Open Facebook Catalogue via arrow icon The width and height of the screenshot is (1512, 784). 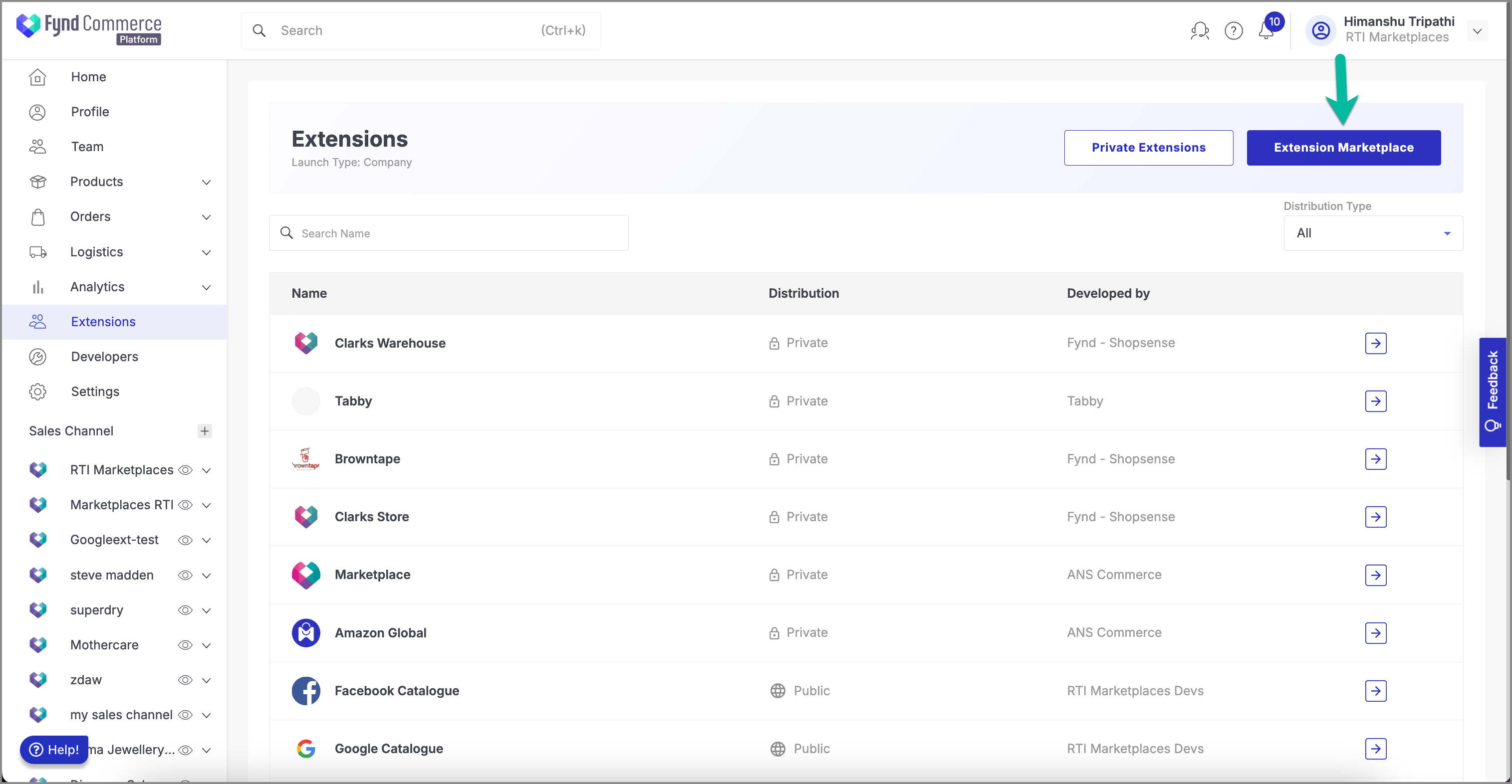pyautogui.click(x=1375, y=691)
